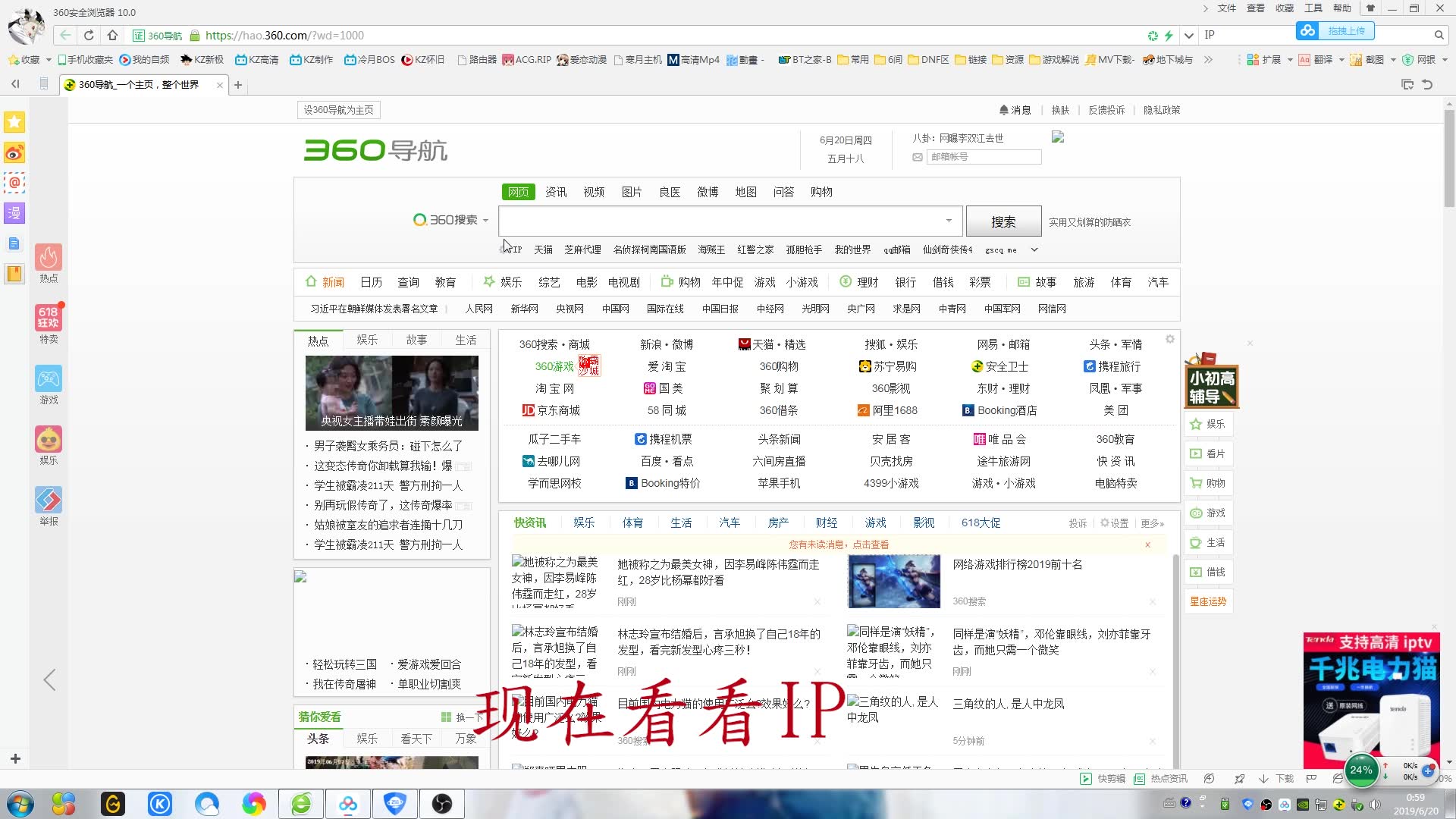Click the 搜索 search button
Viewport: 1456px width, 819px height.
click(x=1003, y=221)
